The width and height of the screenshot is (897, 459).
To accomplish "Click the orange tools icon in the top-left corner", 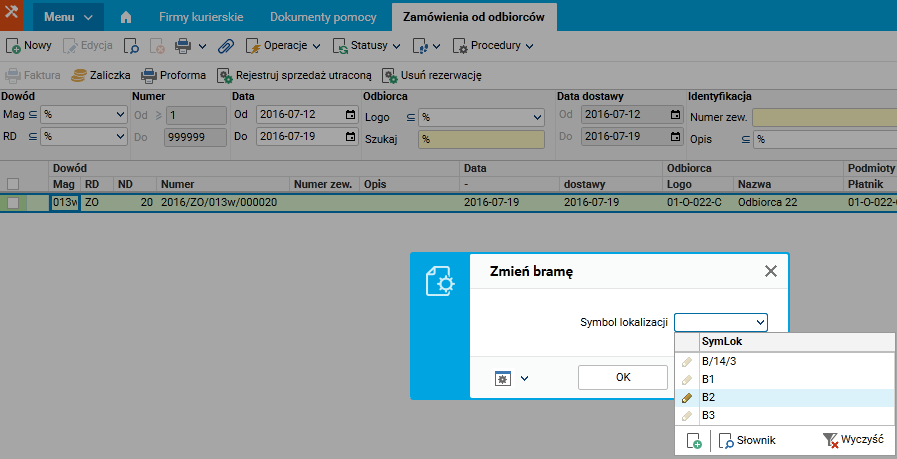I will 11,14.
